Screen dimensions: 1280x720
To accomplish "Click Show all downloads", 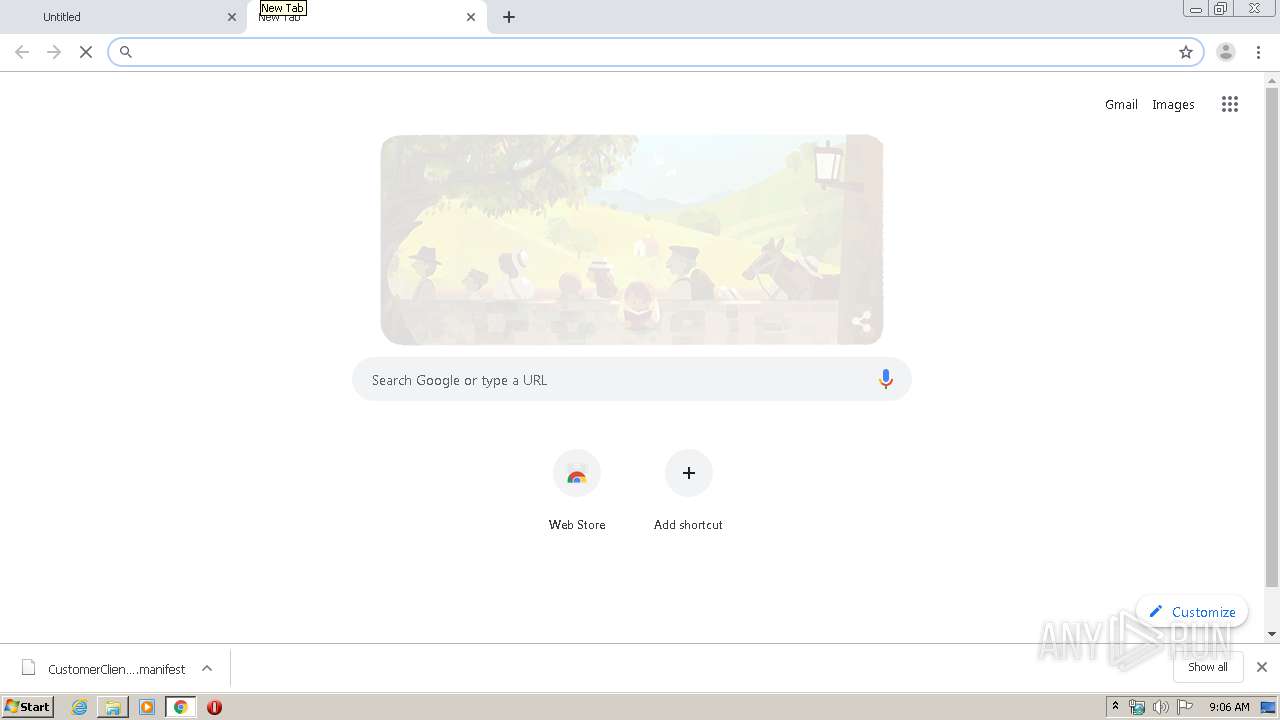I will pos(1208,667).
